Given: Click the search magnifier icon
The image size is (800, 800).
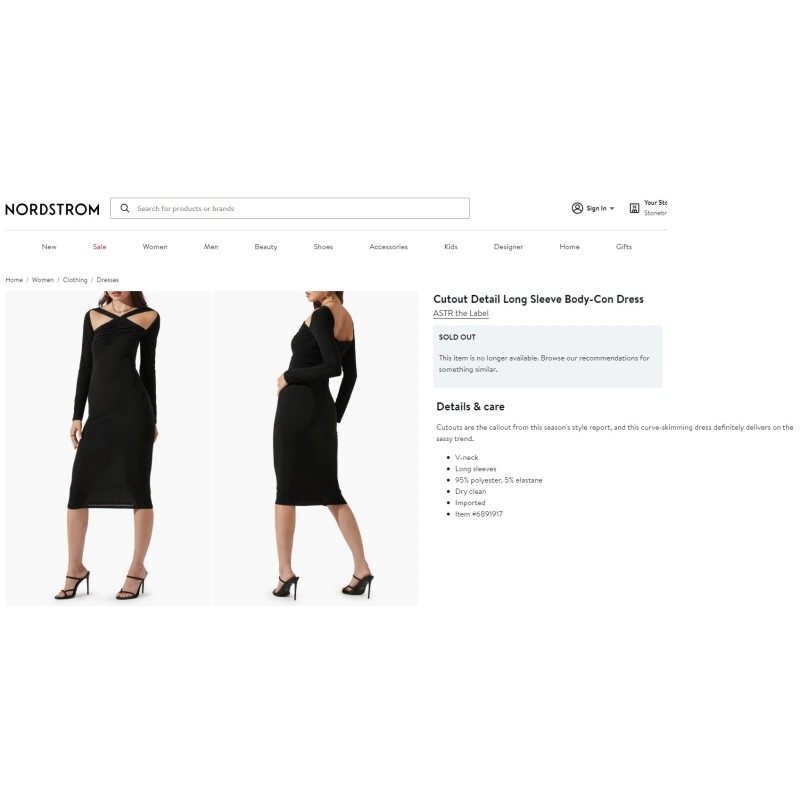Looking at the screenshot, I should [124, 208].
